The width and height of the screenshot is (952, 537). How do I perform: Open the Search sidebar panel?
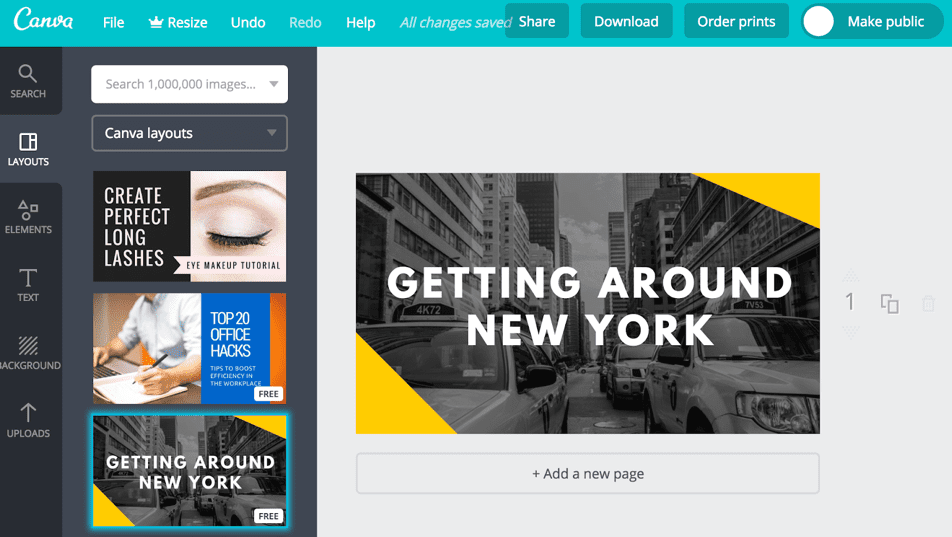click(x=28, y=82)
